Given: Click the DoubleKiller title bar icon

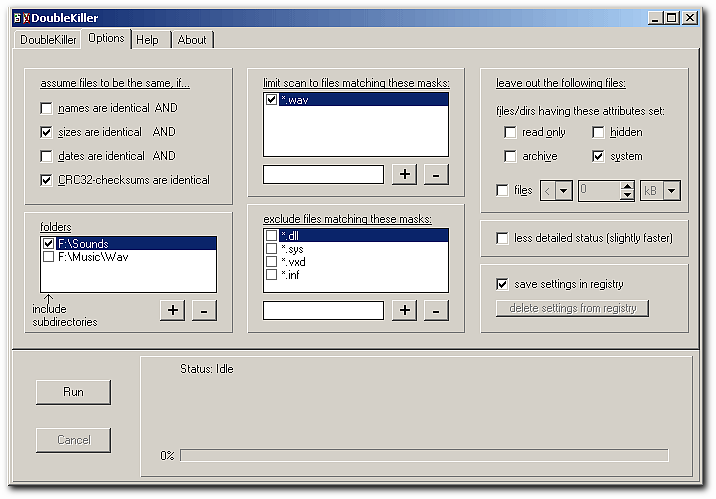Looking at the screenshot, I should [x=22, y=18].
